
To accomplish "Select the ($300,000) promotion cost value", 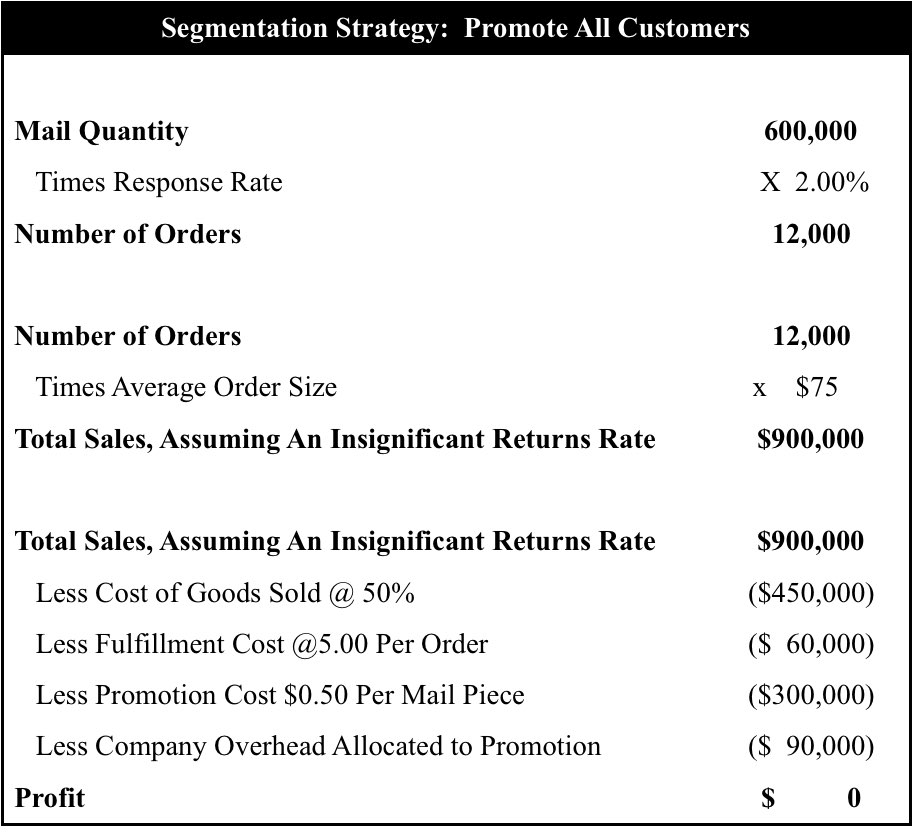I will 811,695.
